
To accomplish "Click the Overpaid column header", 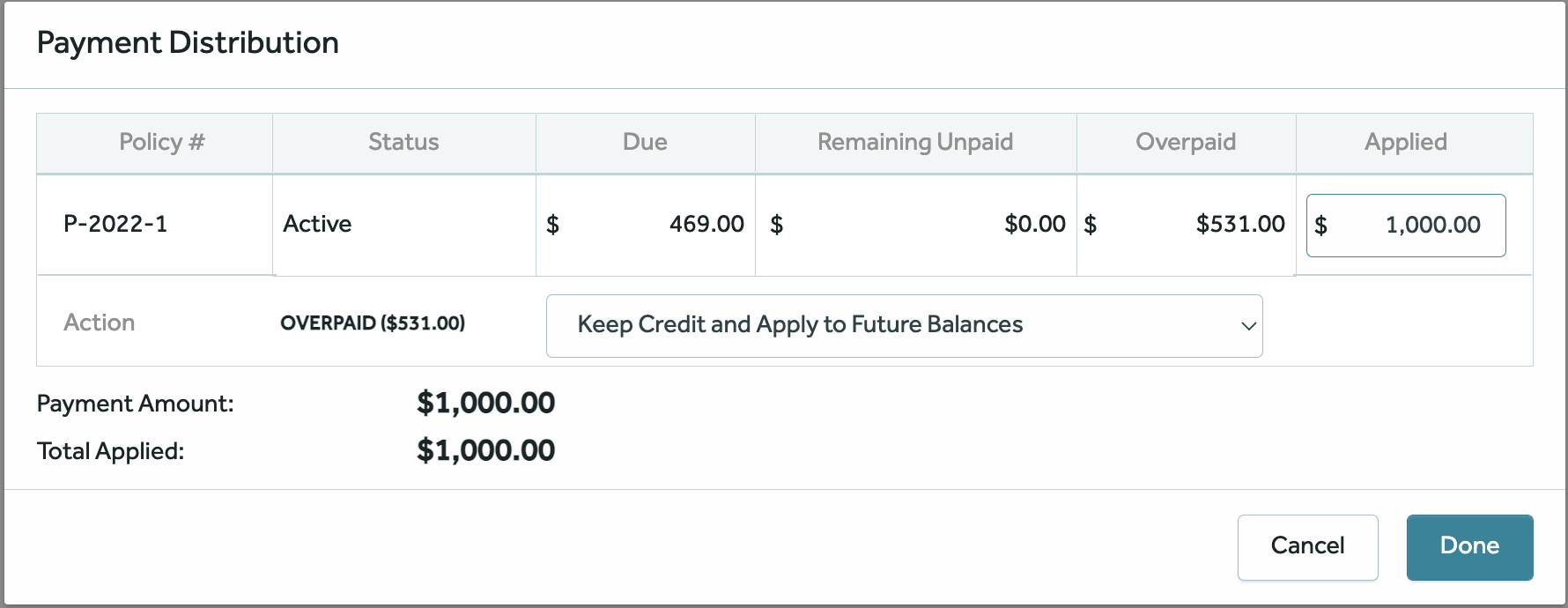I will (x=1186, y=142).
